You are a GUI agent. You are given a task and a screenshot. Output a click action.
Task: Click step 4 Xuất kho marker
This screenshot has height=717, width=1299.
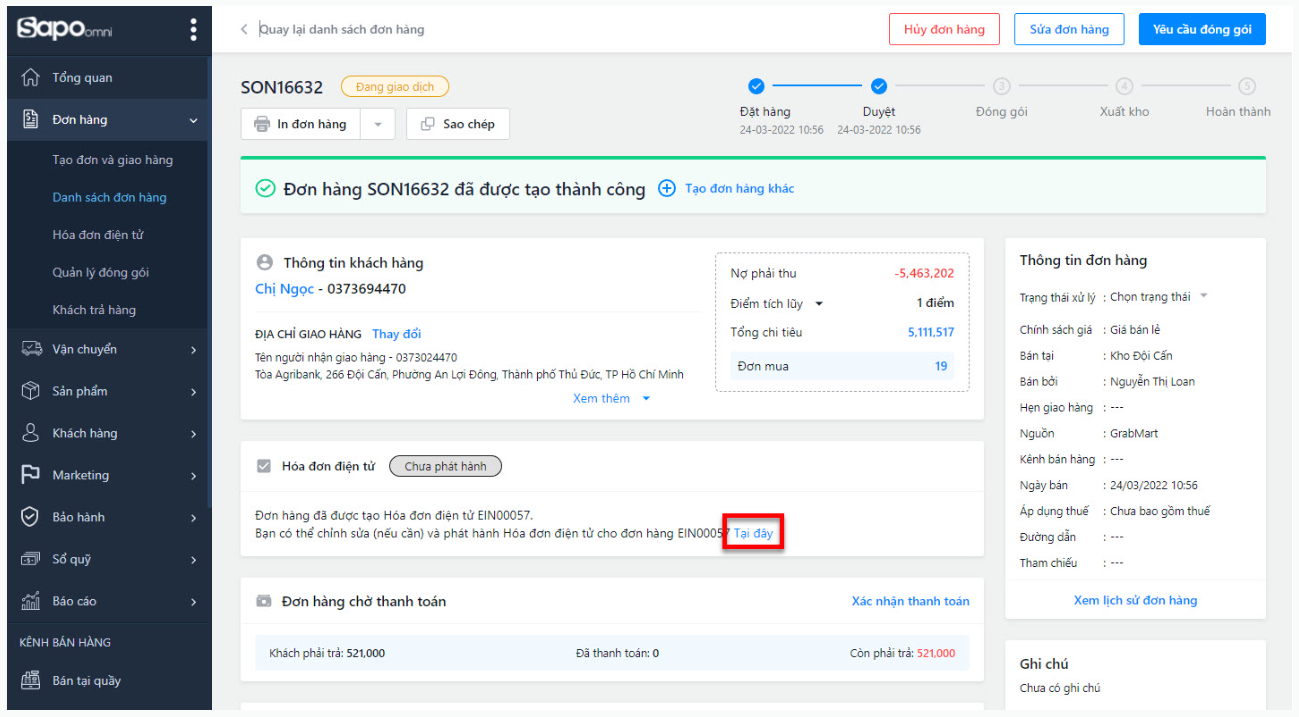coord(1125,86)
